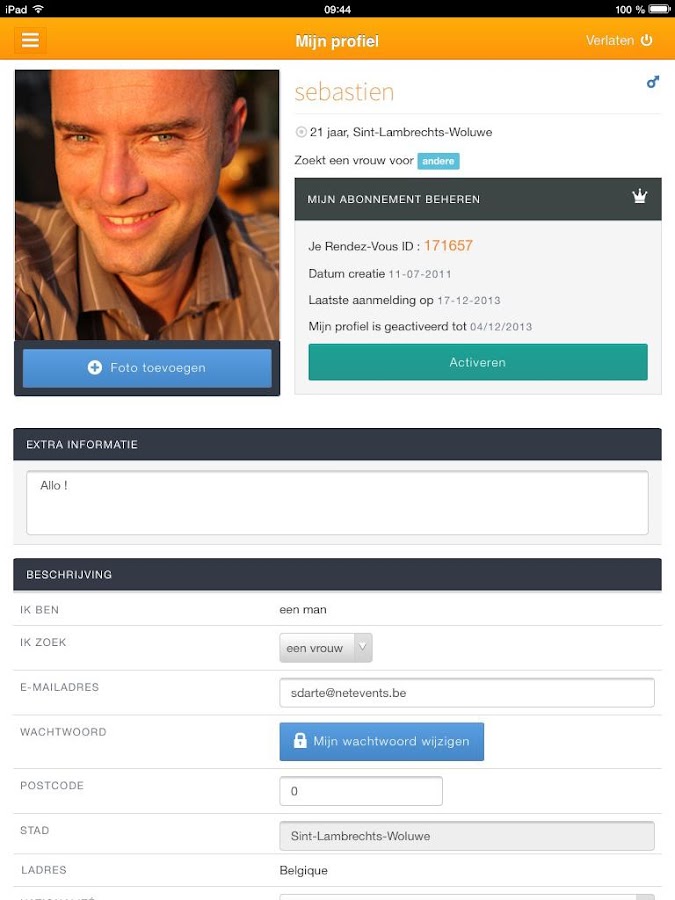The image size is (675, 900).
Task: Open the hamburger menu
Action: [x=30, y=40]
